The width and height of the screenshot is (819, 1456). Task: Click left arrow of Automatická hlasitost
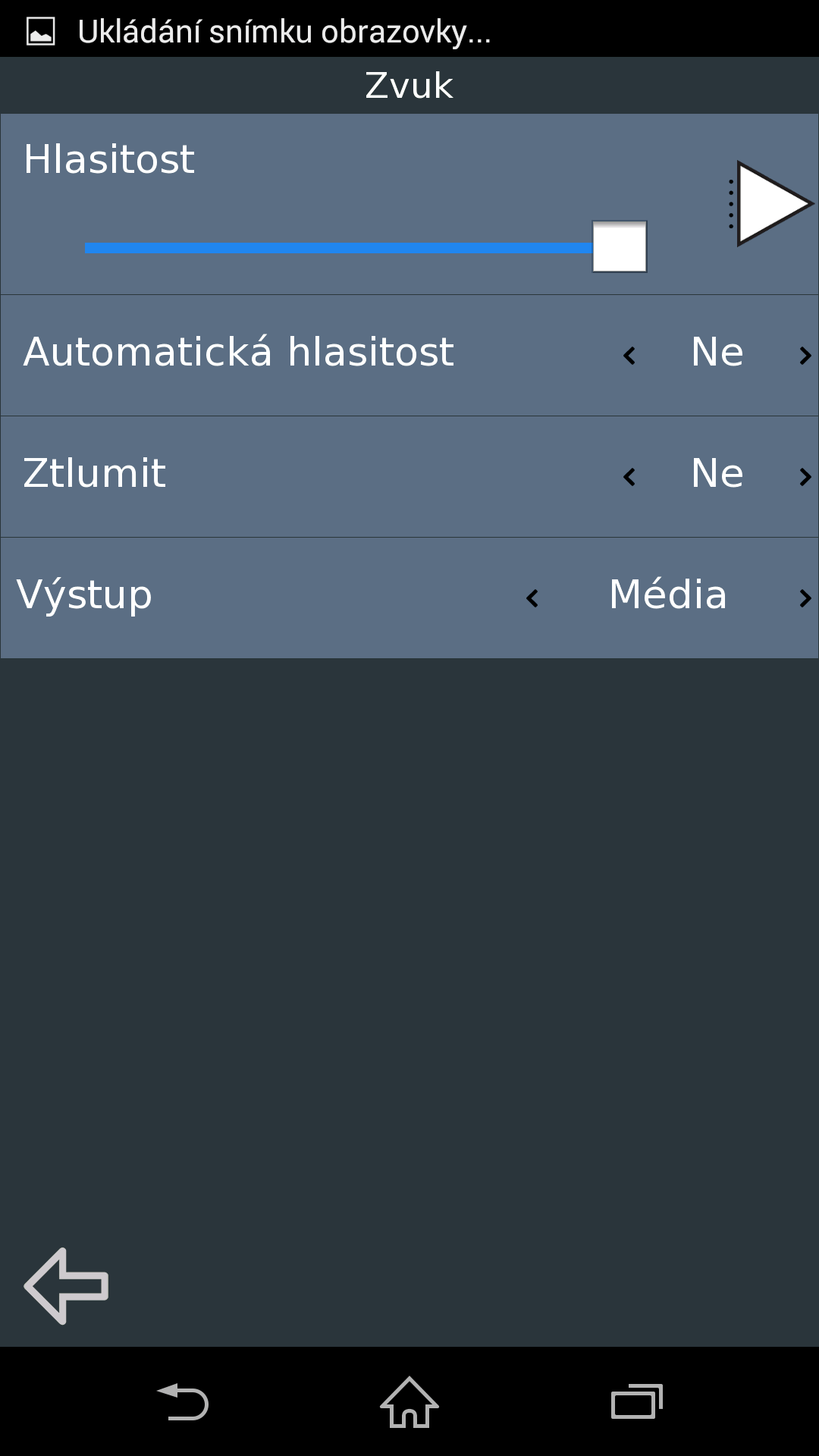point(629,355)
